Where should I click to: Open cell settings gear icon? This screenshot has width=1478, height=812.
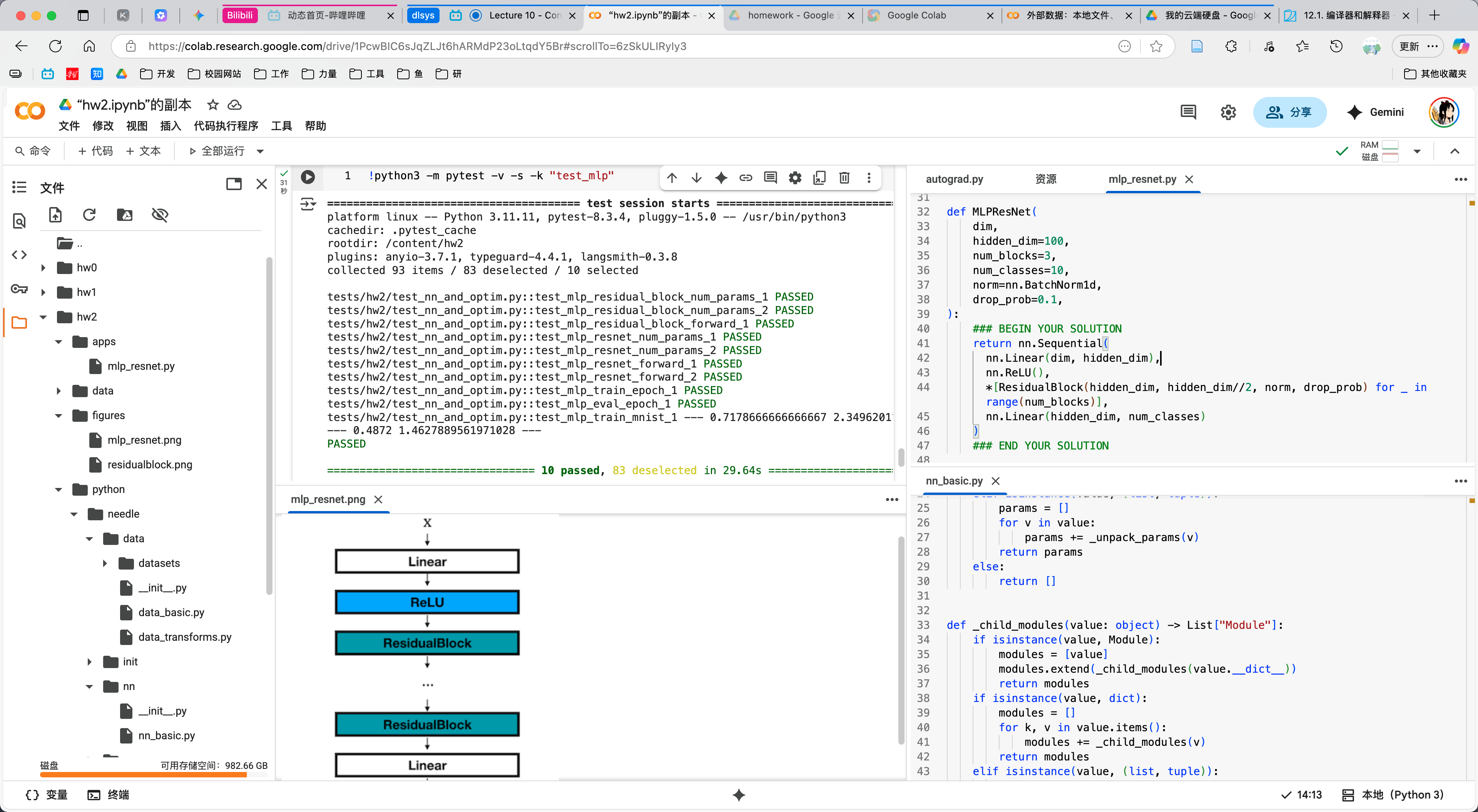click(795, 178)
